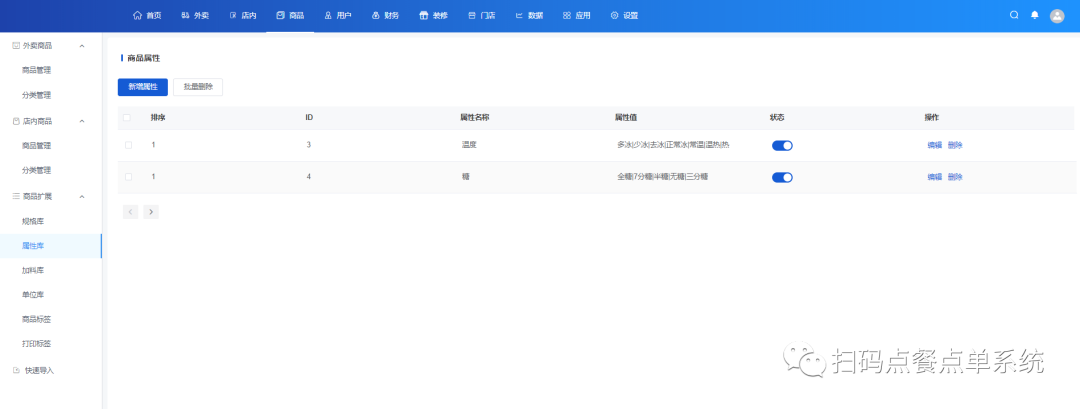Go to next page with right arrow

point(151,212)
